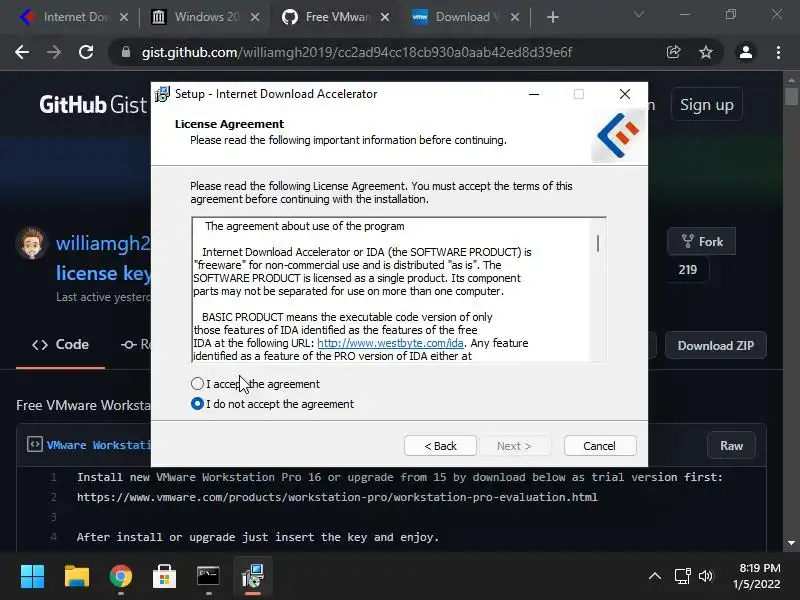Screen dimensions: 800x600
Task: Click the page scrollbar down arrow
Action: pyautogui.click(x=791, y=543)
